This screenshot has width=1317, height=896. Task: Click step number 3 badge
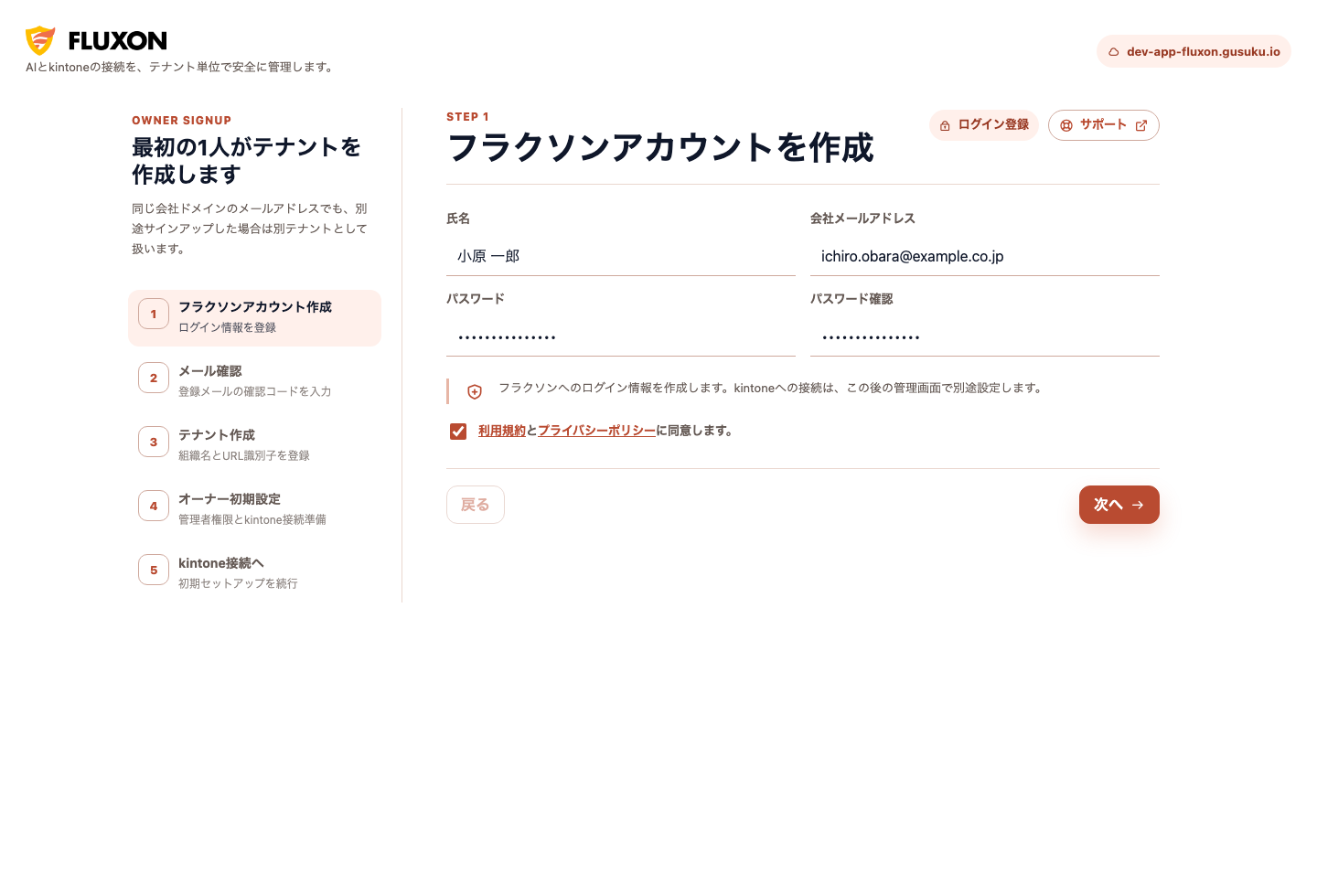point(154,442)
